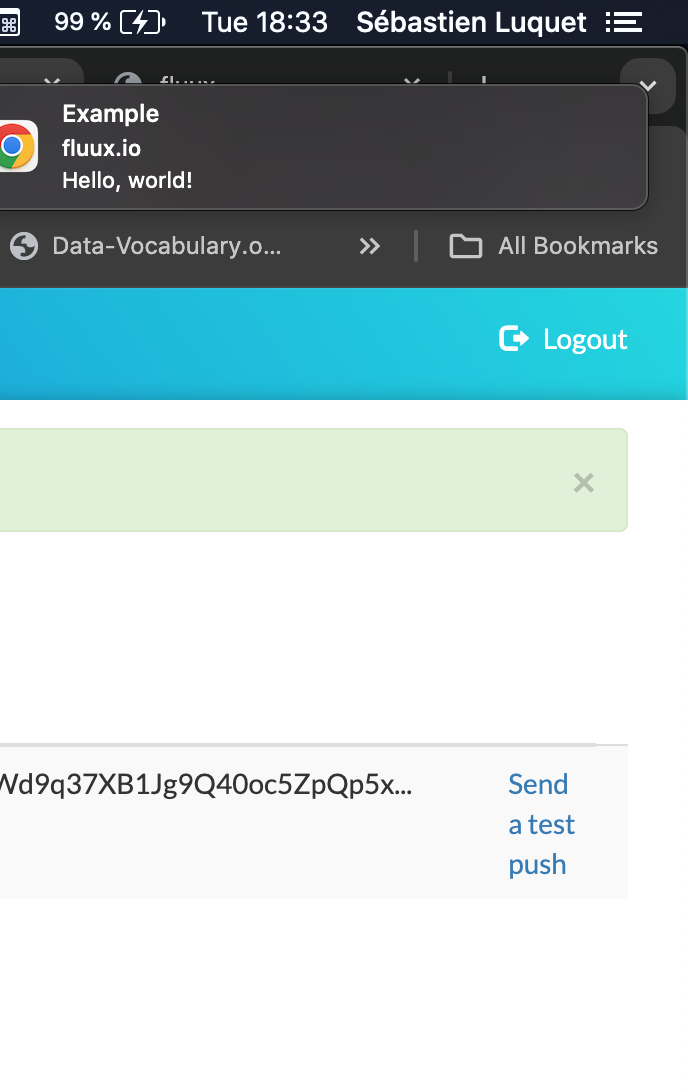Click the Chrome icon on the notification
Image resolution: width=688 pixels, height=1092 pixels.
pos(18,147)
